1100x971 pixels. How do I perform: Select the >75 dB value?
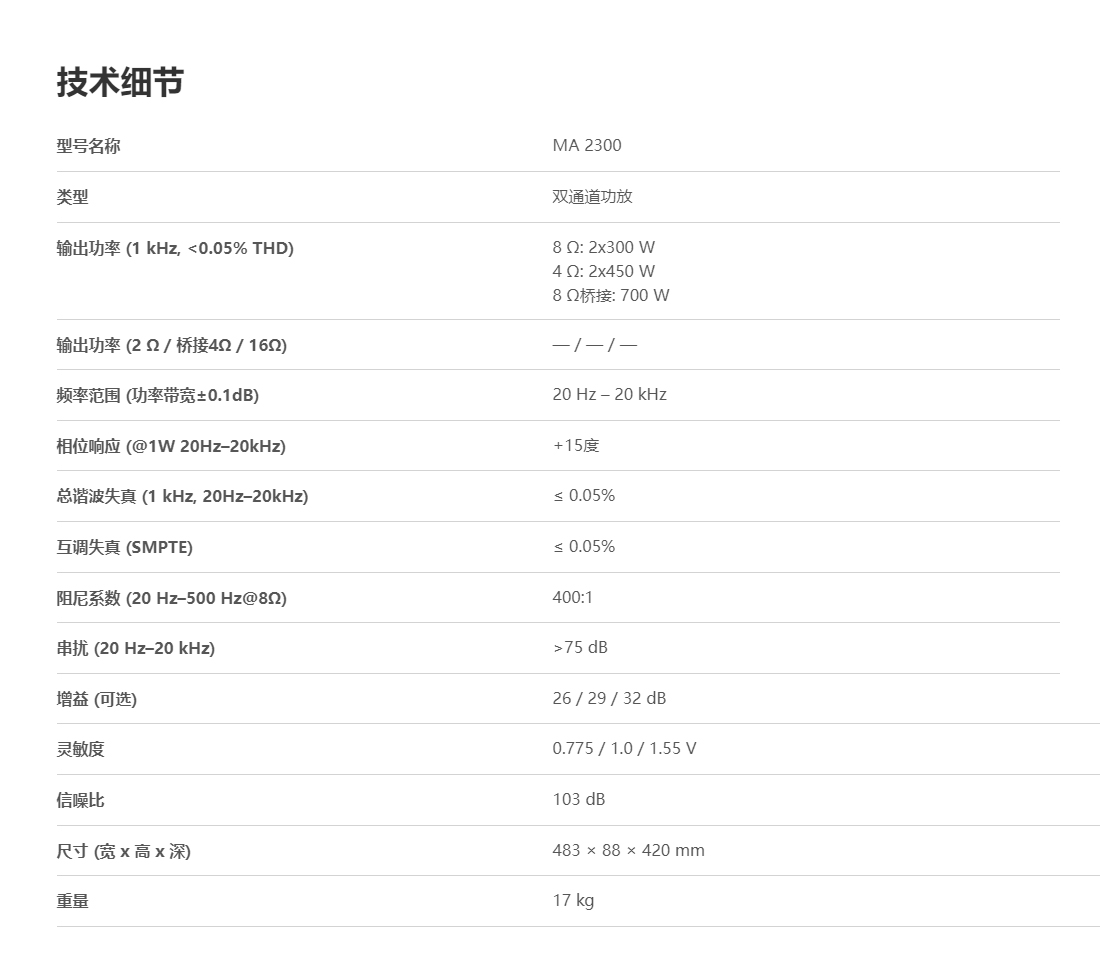580,648
